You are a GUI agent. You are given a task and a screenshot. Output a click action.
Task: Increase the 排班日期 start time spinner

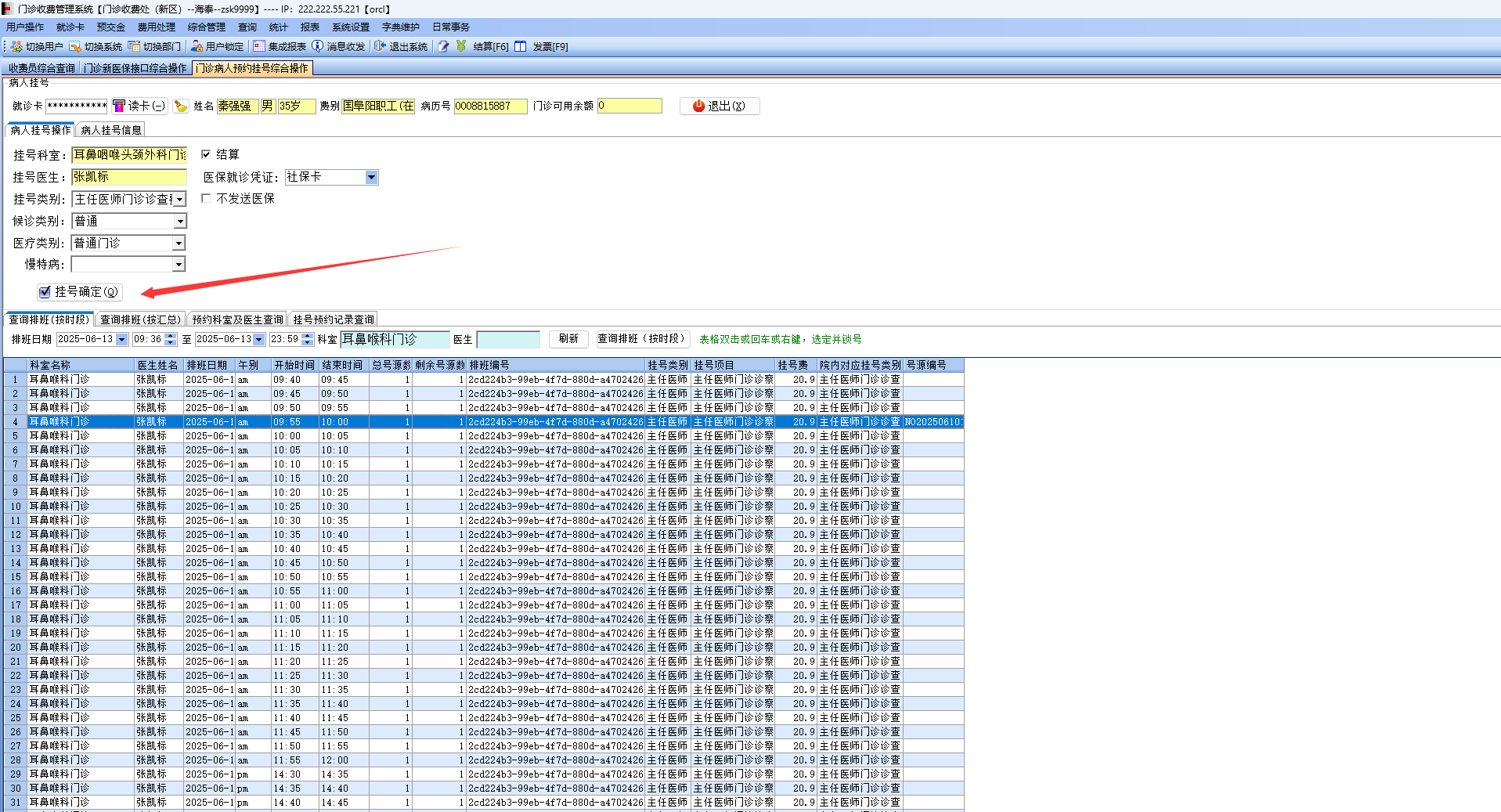point(171,336)
